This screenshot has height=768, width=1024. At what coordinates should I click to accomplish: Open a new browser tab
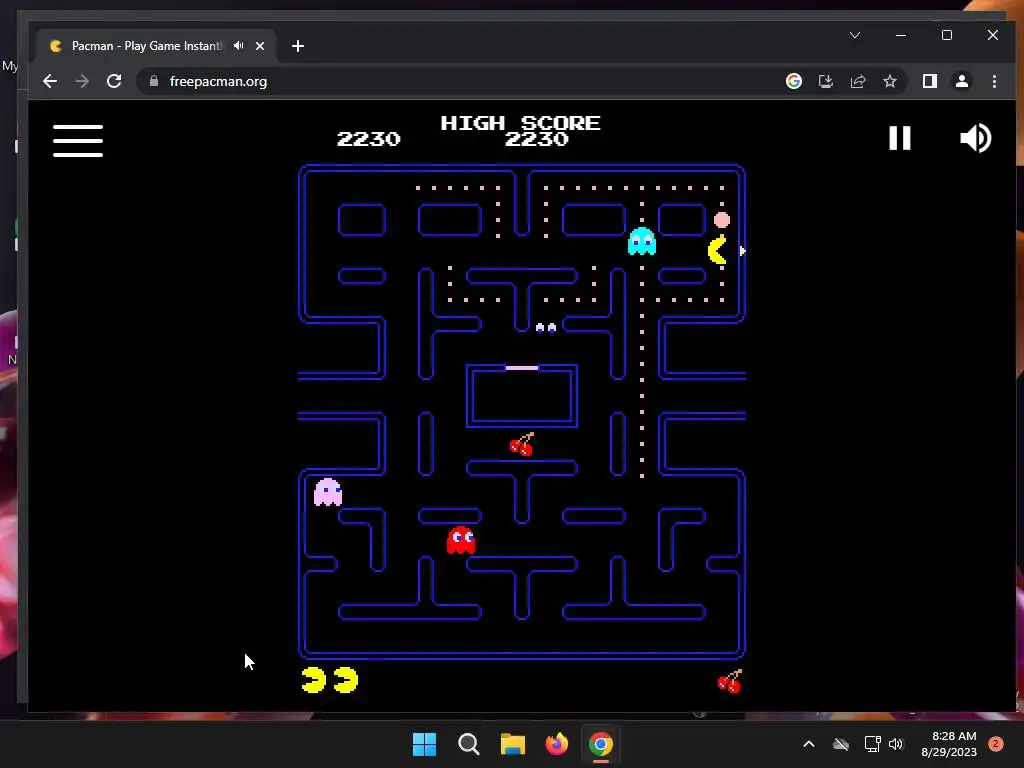pyautogui.click(x=298, y=46)
